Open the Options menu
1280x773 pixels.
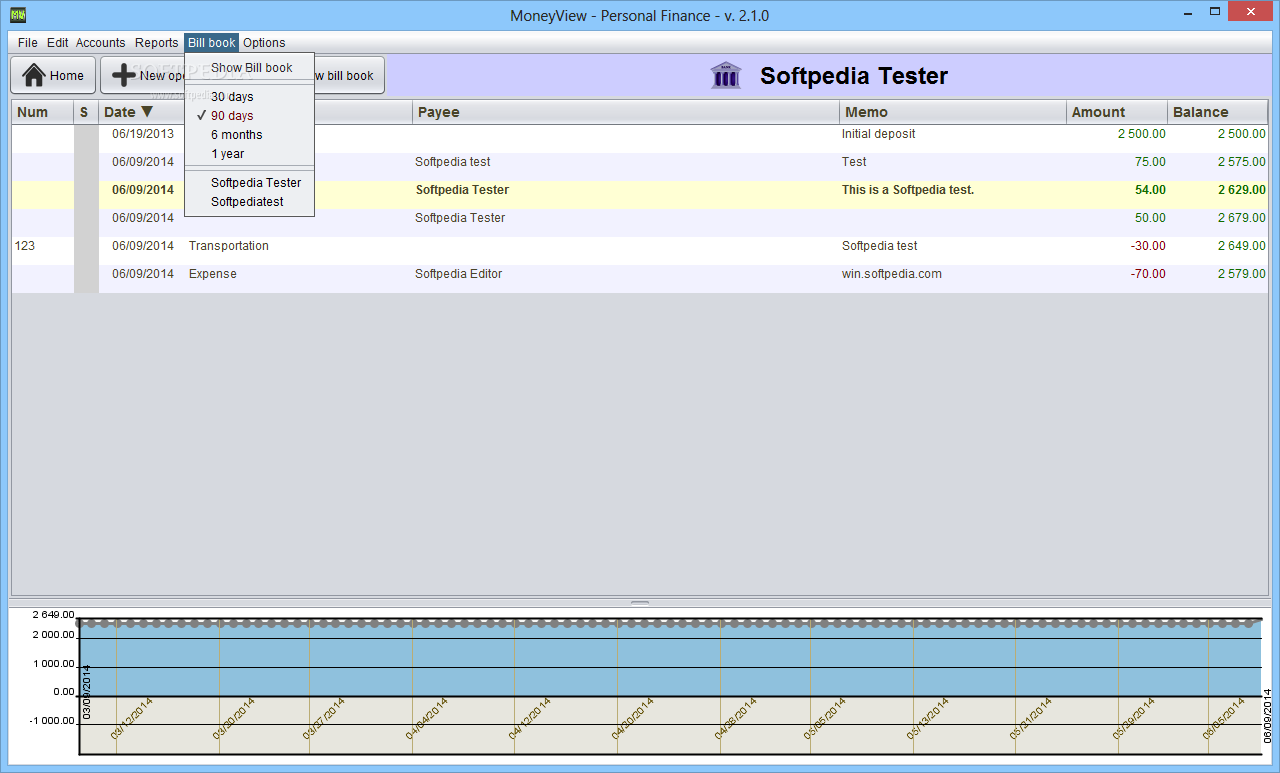(x=264, y=43)
